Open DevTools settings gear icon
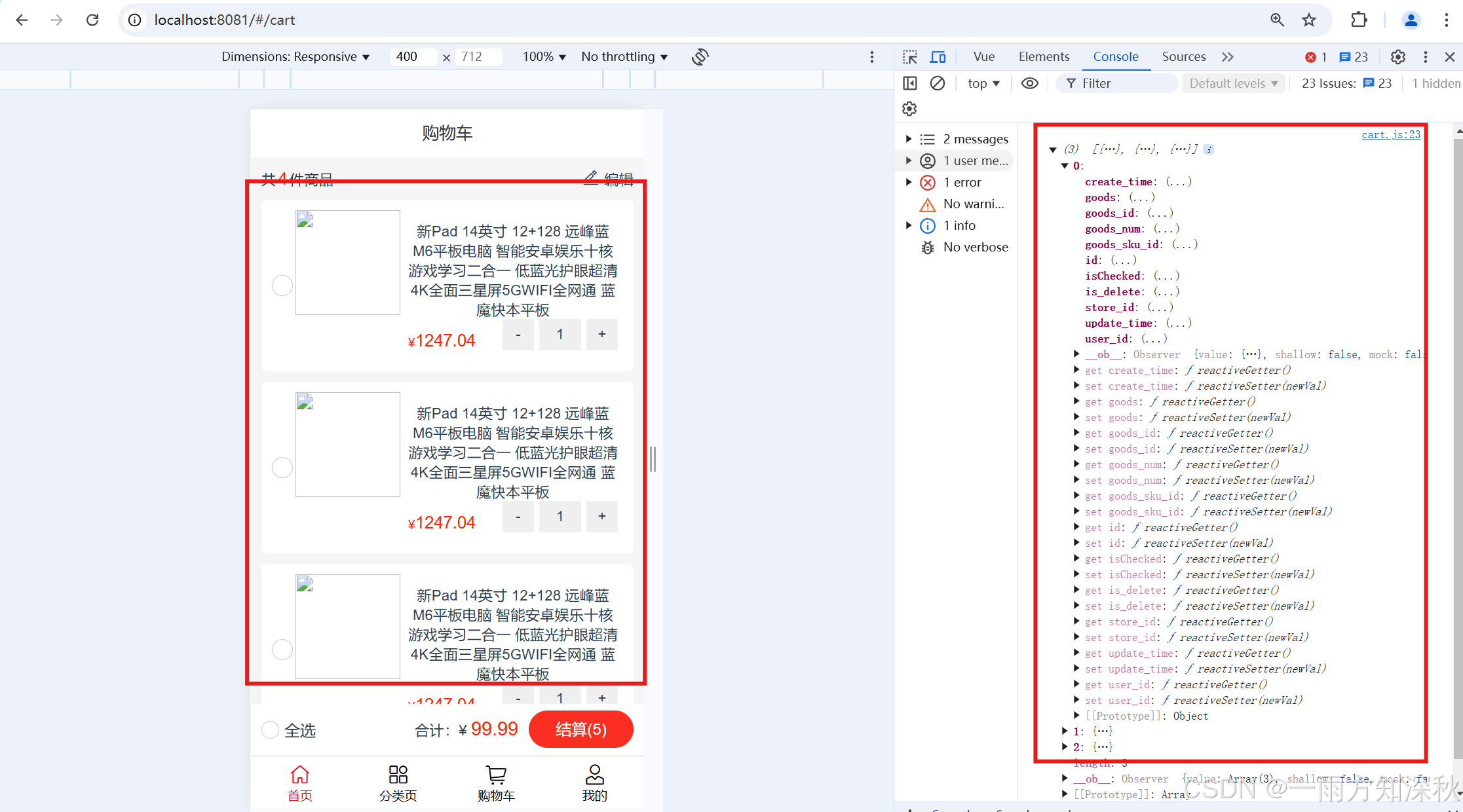Viewport: 1463px width, 812px height. tap(1397, 57)
